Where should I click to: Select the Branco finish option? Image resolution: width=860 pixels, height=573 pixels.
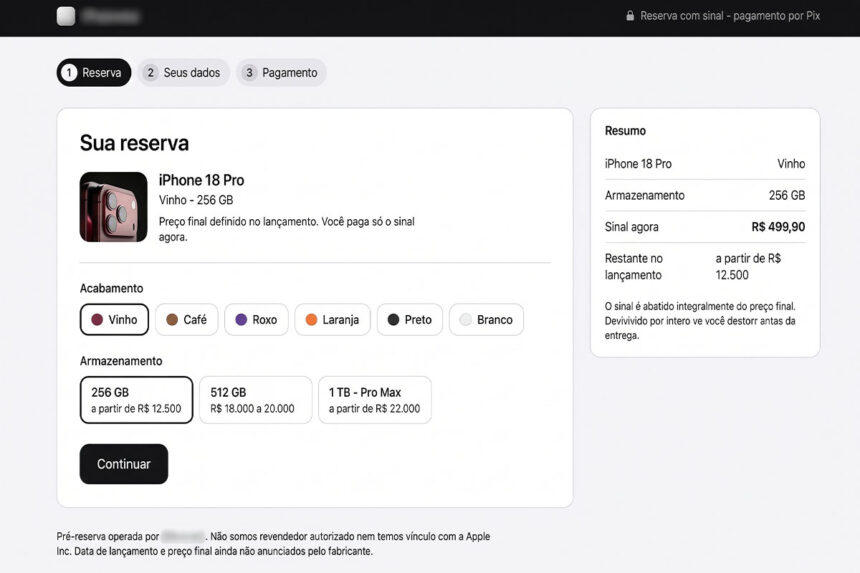(x=486, y=320)
